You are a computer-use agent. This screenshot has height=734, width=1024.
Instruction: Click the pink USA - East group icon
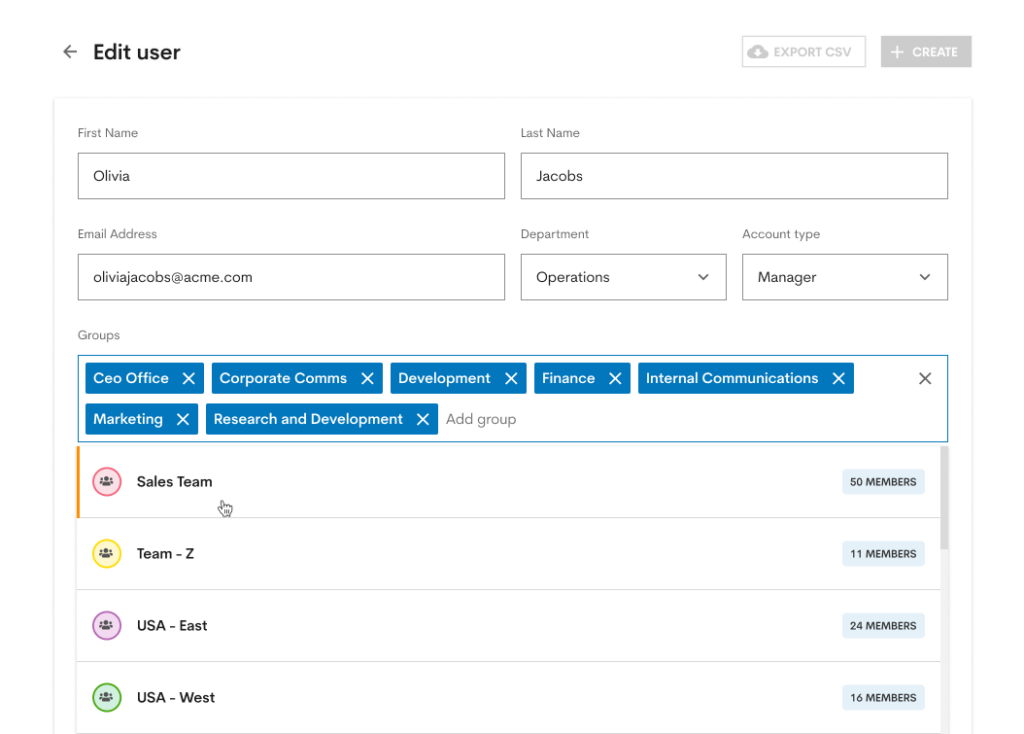coord(106,625)
